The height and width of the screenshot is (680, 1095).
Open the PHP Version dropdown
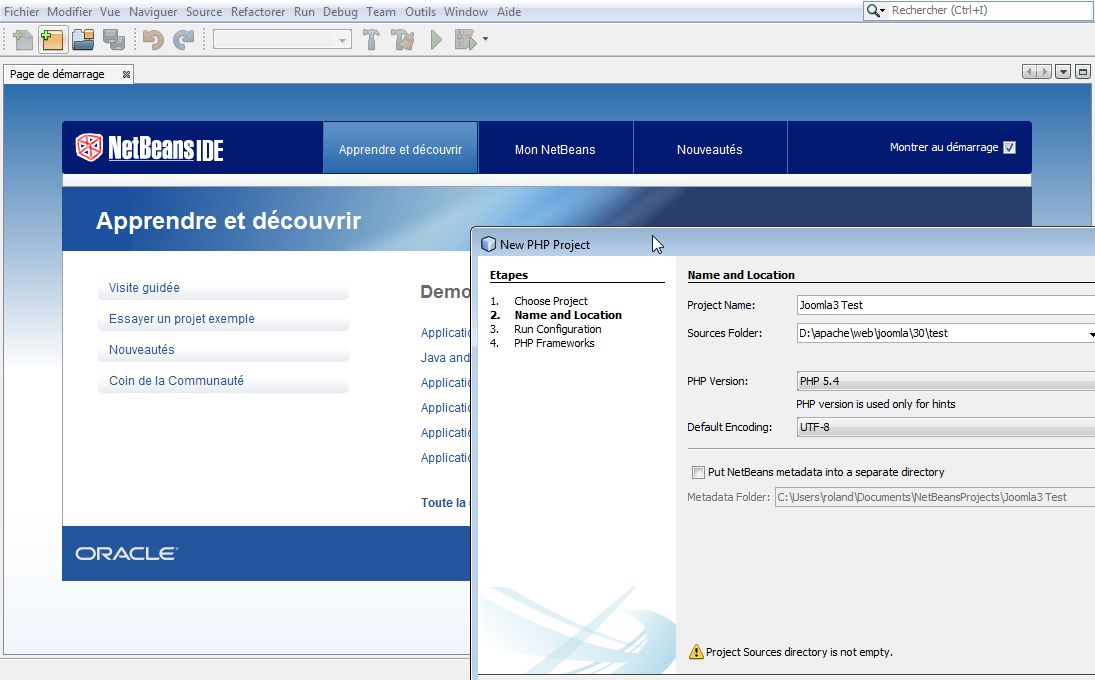[946, 381]
